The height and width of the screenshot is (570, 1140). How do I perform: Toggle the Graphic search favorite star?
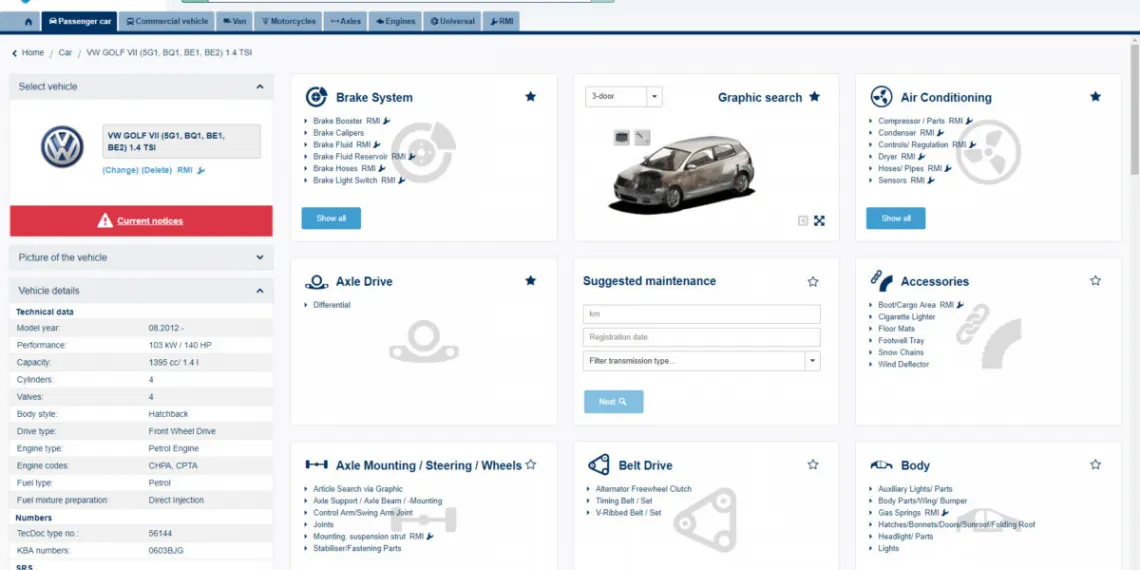(x=814, y=97)
